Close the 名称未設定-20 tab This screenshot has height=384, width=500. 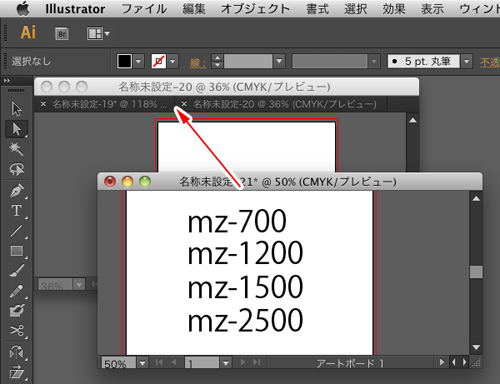click(x=184, y=104)
